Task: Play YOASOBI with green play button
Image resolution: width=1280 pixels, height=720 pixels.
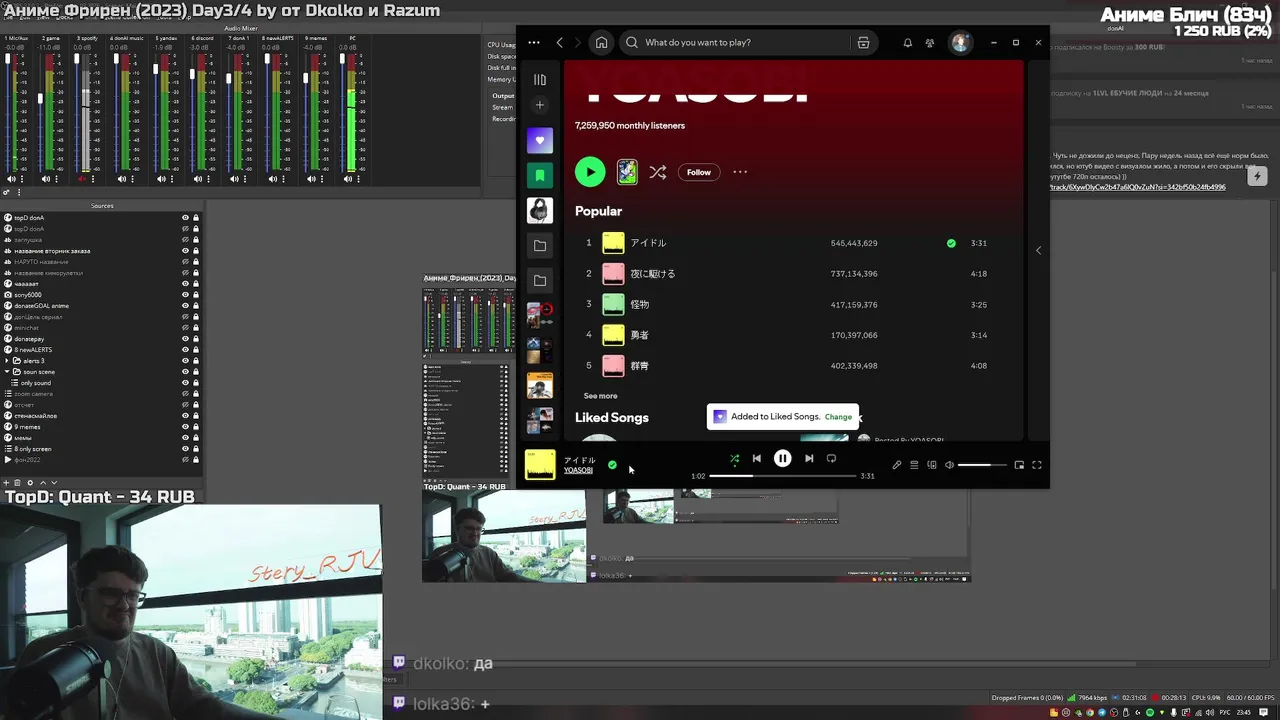Action: click(590, 172)
